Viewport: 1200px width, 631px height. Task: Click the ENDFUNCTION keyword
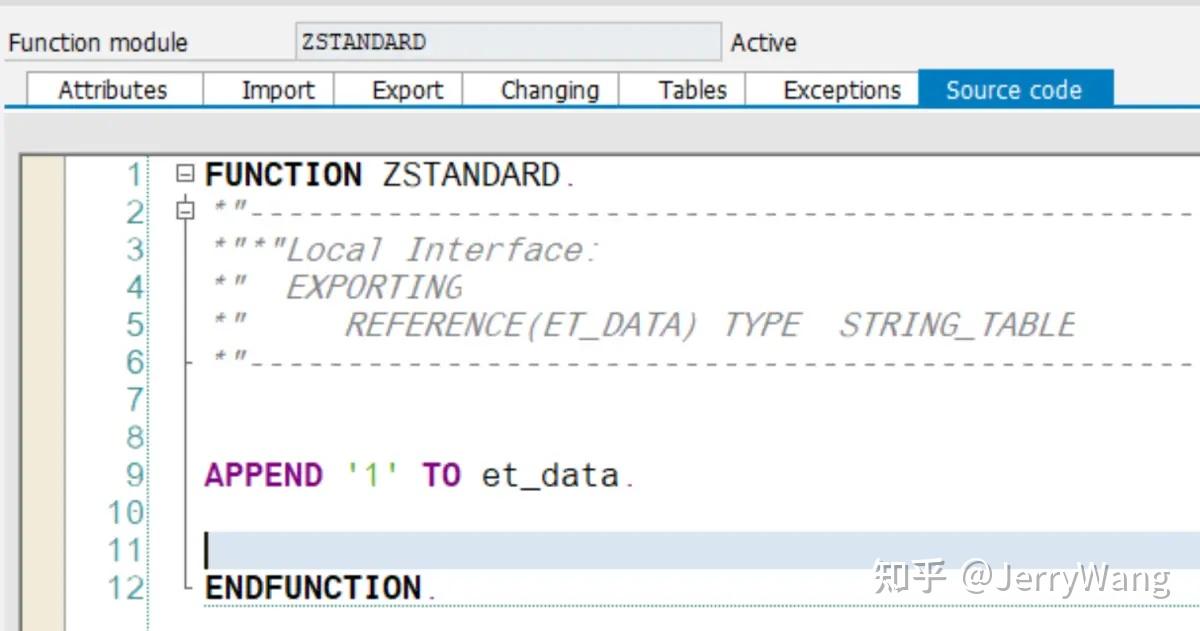[313, 587]
